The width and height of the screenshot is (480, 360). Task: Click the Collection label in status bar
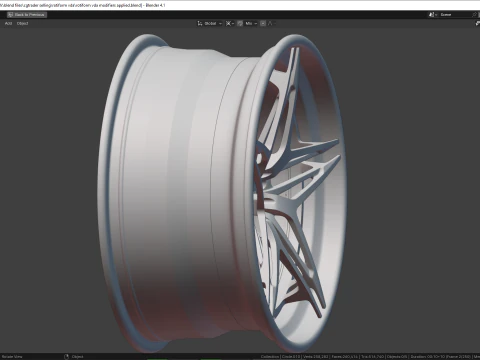coord(270,357)
